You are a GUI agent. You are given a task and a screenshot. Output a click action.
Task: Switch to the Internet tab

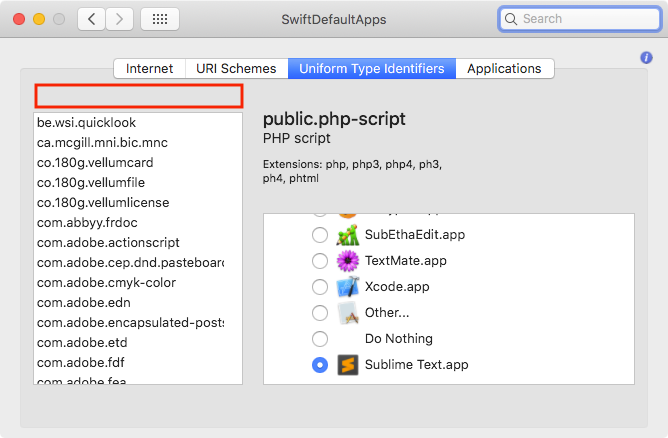tap(150, 69)
